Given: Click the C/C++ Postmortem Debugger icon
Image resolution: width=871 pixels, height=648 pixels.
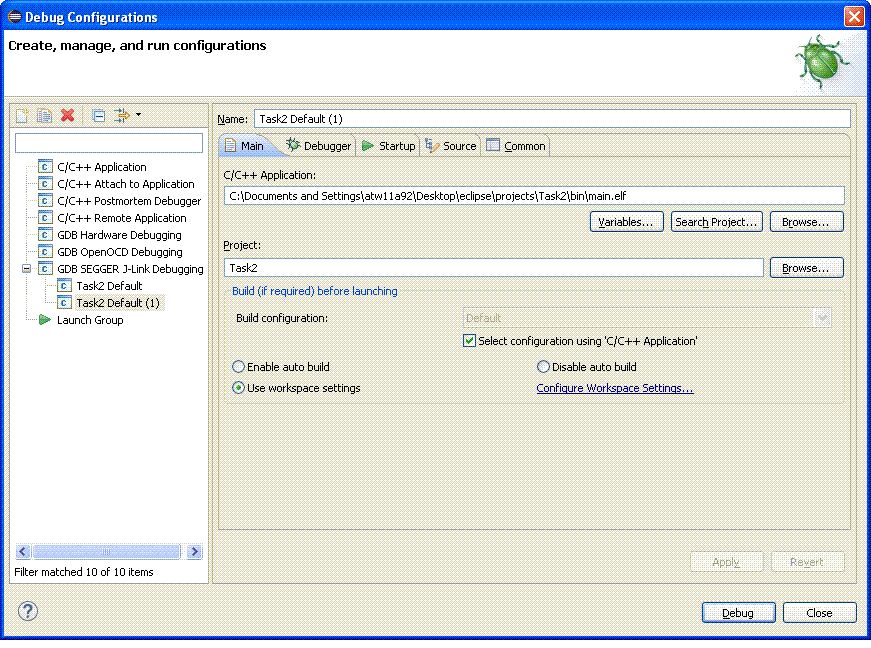Looking at the screenshot, I should [46, 200].
